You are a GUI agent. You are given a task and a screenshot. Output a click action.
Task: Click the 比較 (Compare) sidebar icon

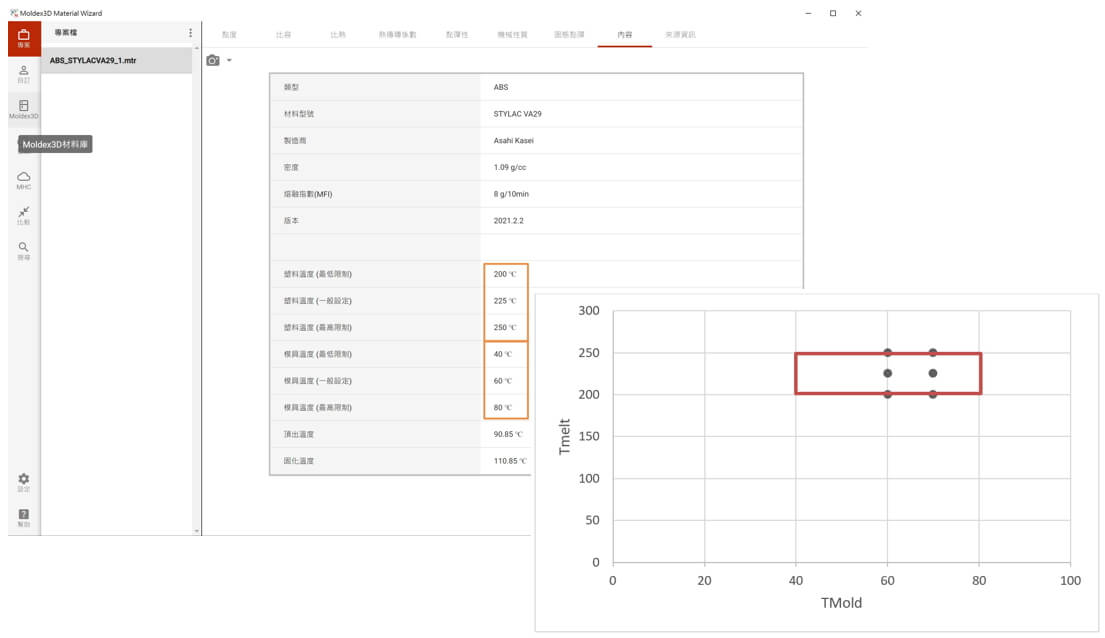[24, 215]
